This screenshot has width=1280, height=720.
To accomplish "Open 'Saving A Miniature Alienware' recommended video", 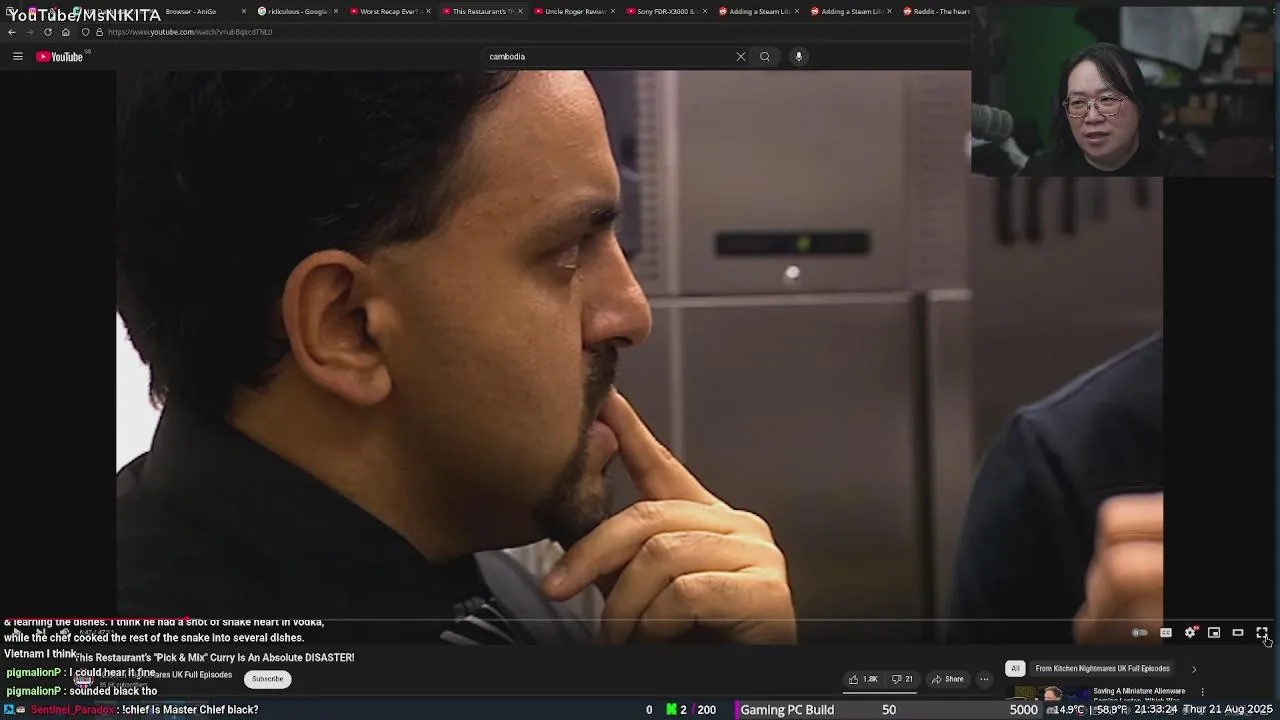I will pyautogui.click(x=1139, y=691).
